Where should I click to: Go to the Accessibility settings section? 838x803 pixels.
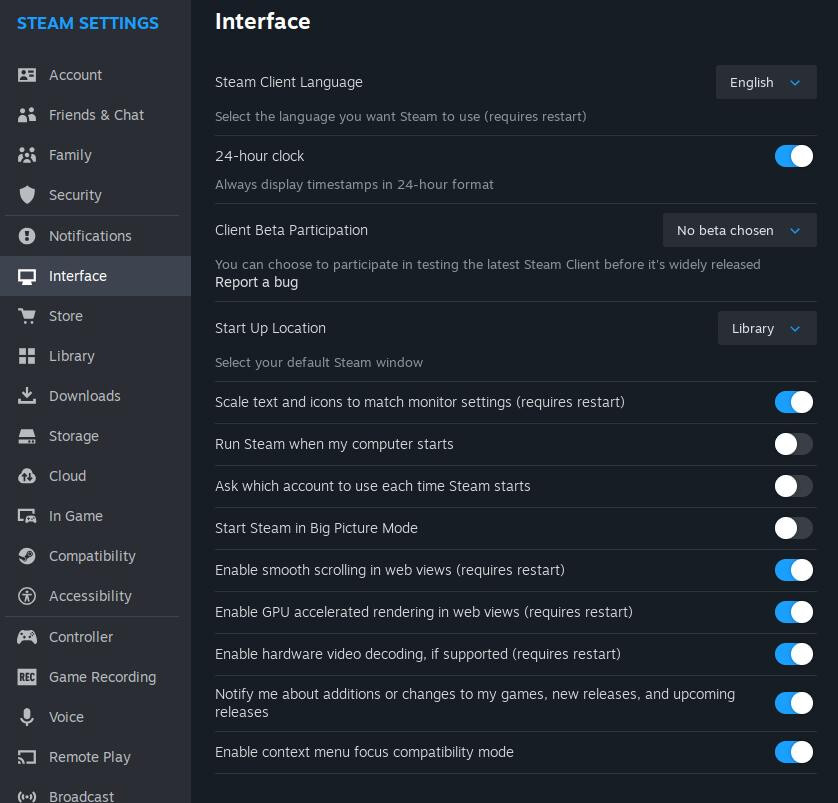click(x=90, y=596)
